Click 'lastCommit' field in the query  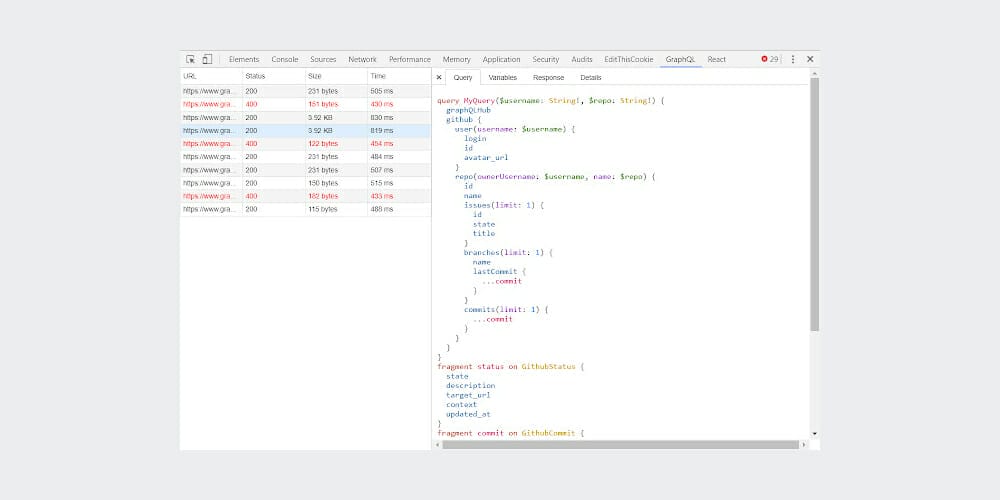click(495, 272)
